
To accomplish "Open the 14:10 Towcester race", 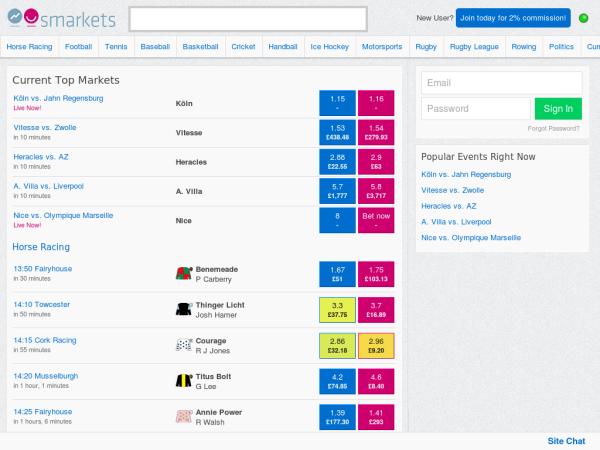I will tap(42, 305).
